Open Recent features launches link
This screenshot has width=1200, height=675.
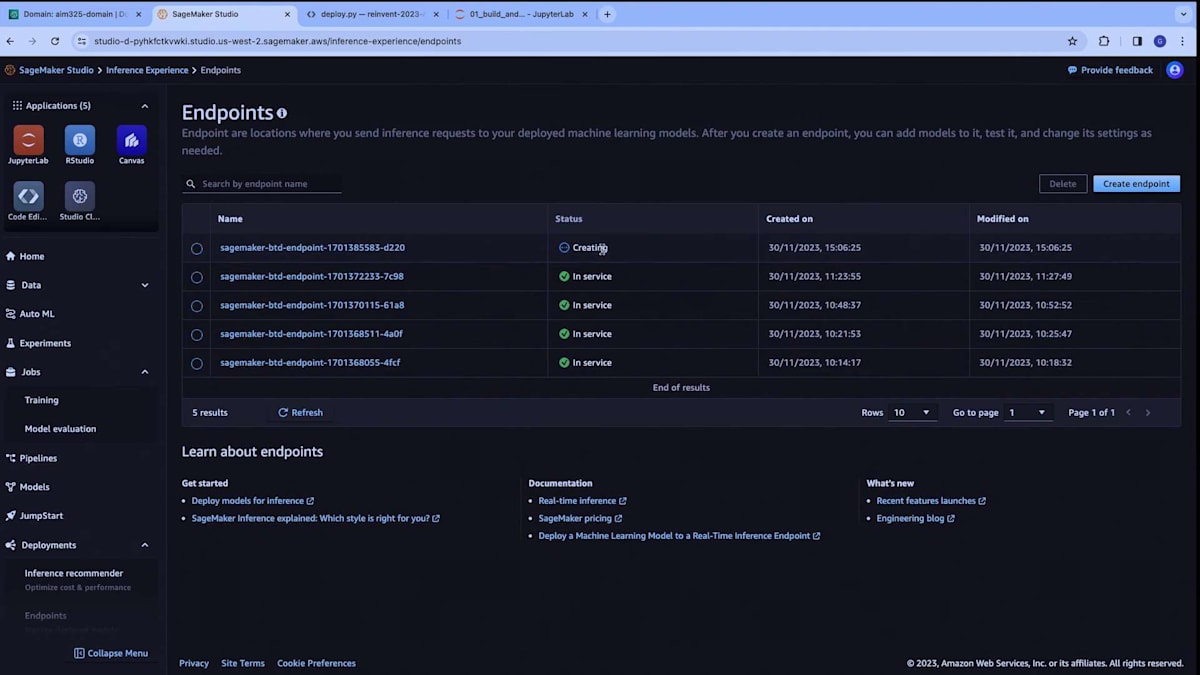click(x=931, y=501)
